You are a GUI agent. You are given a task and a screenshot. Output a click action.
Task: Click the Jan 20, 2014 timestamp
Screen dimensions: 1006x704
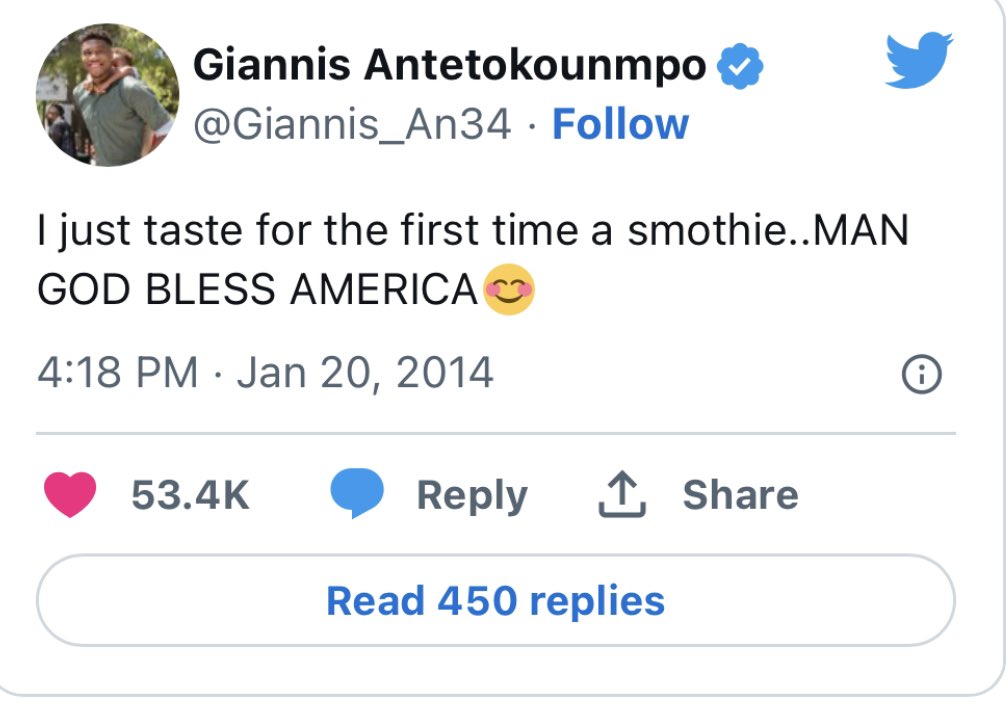[x=363, y=371]
